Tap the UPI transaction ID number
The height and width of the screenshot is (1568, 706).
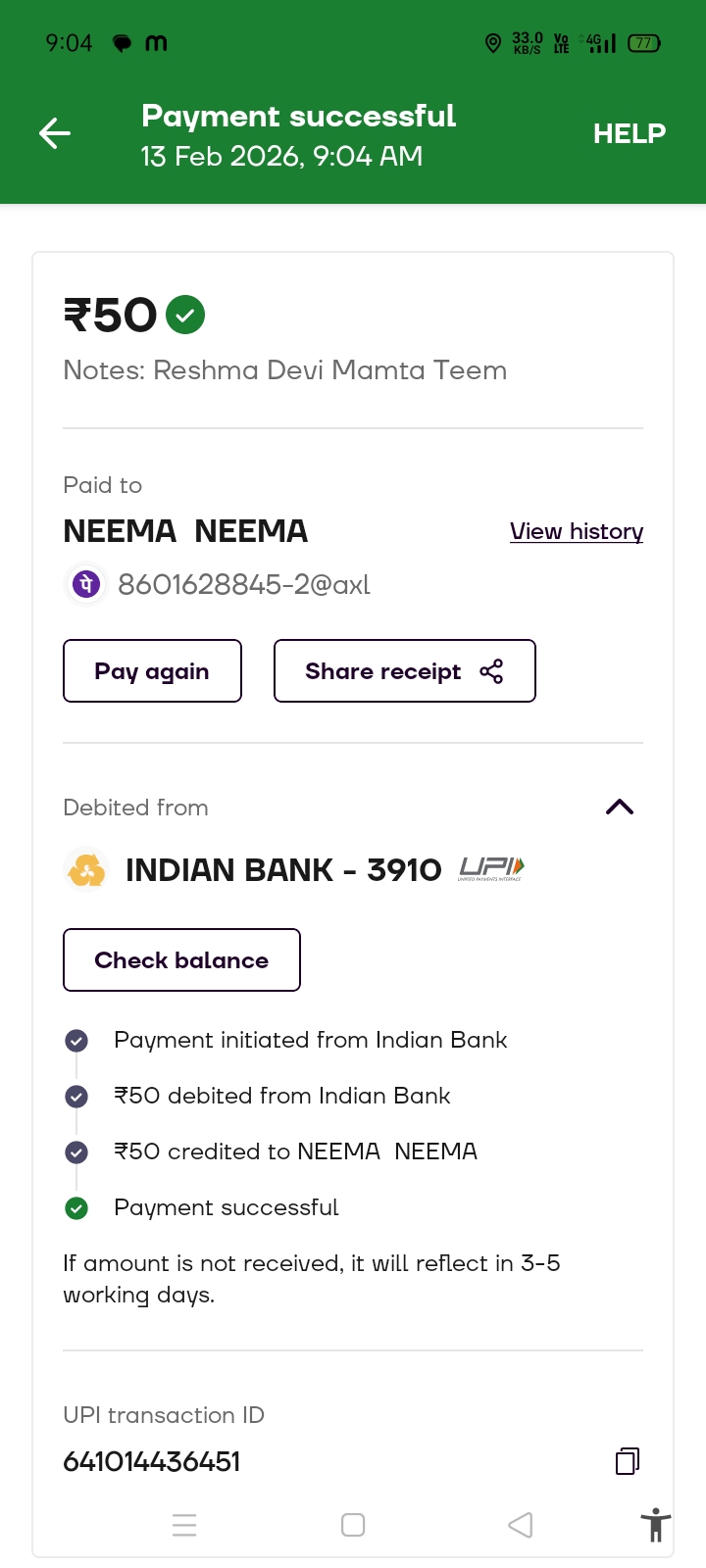click(x=152, y=1461)
